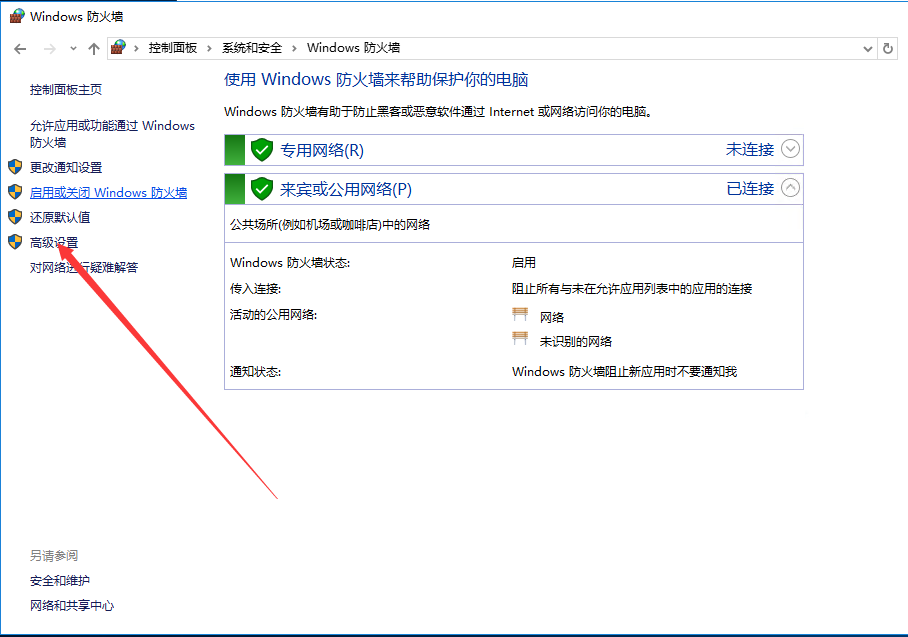Open 高级设置 link
The image size is (908, 637).
[54, 242]
